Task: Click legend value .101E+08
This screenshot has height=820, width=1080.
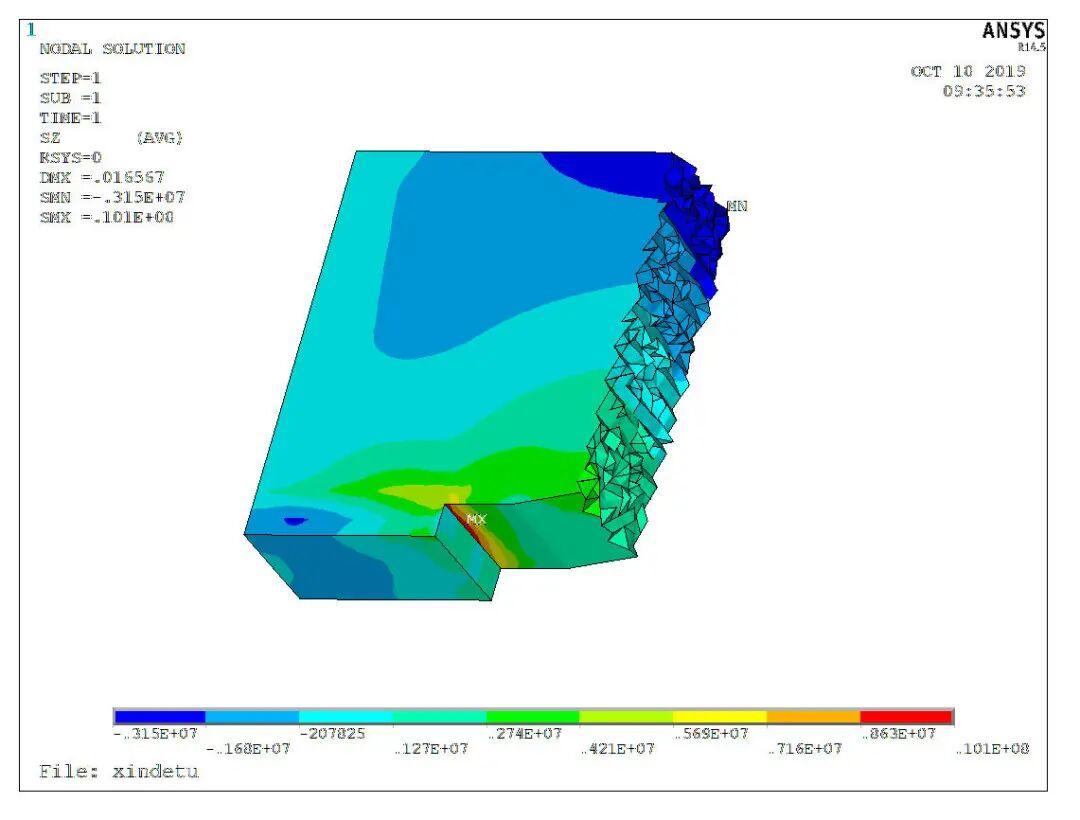Action: pos(993,748)
